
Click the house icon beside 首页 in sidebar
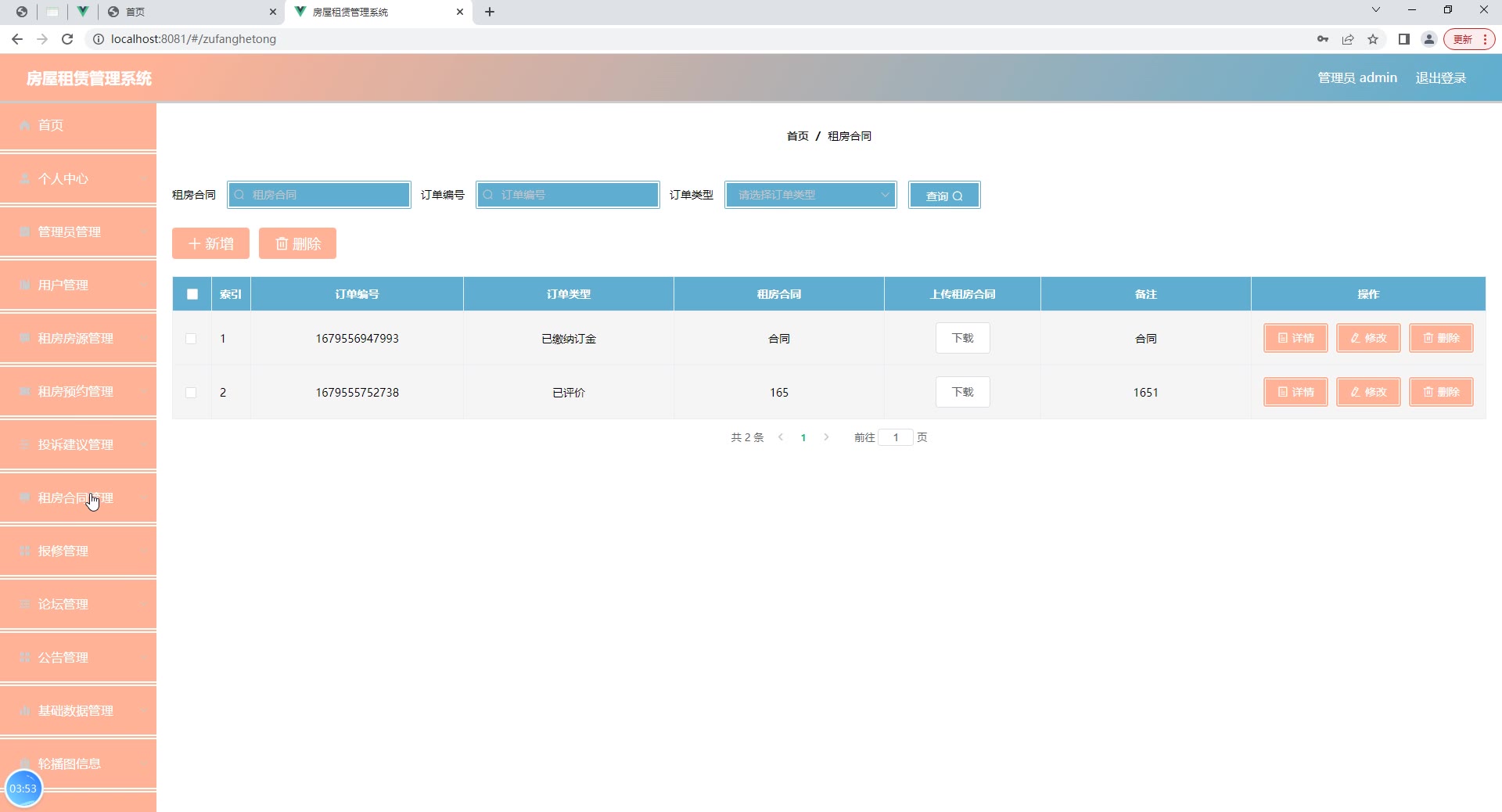click(x=25, y=125)
